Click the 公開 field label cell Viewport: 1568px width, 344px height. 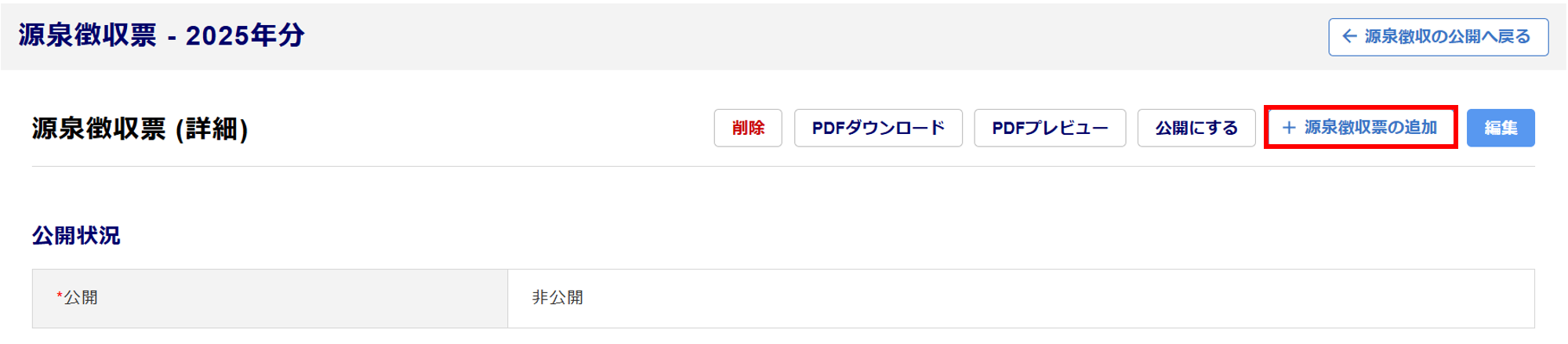(x=269, y=298)
